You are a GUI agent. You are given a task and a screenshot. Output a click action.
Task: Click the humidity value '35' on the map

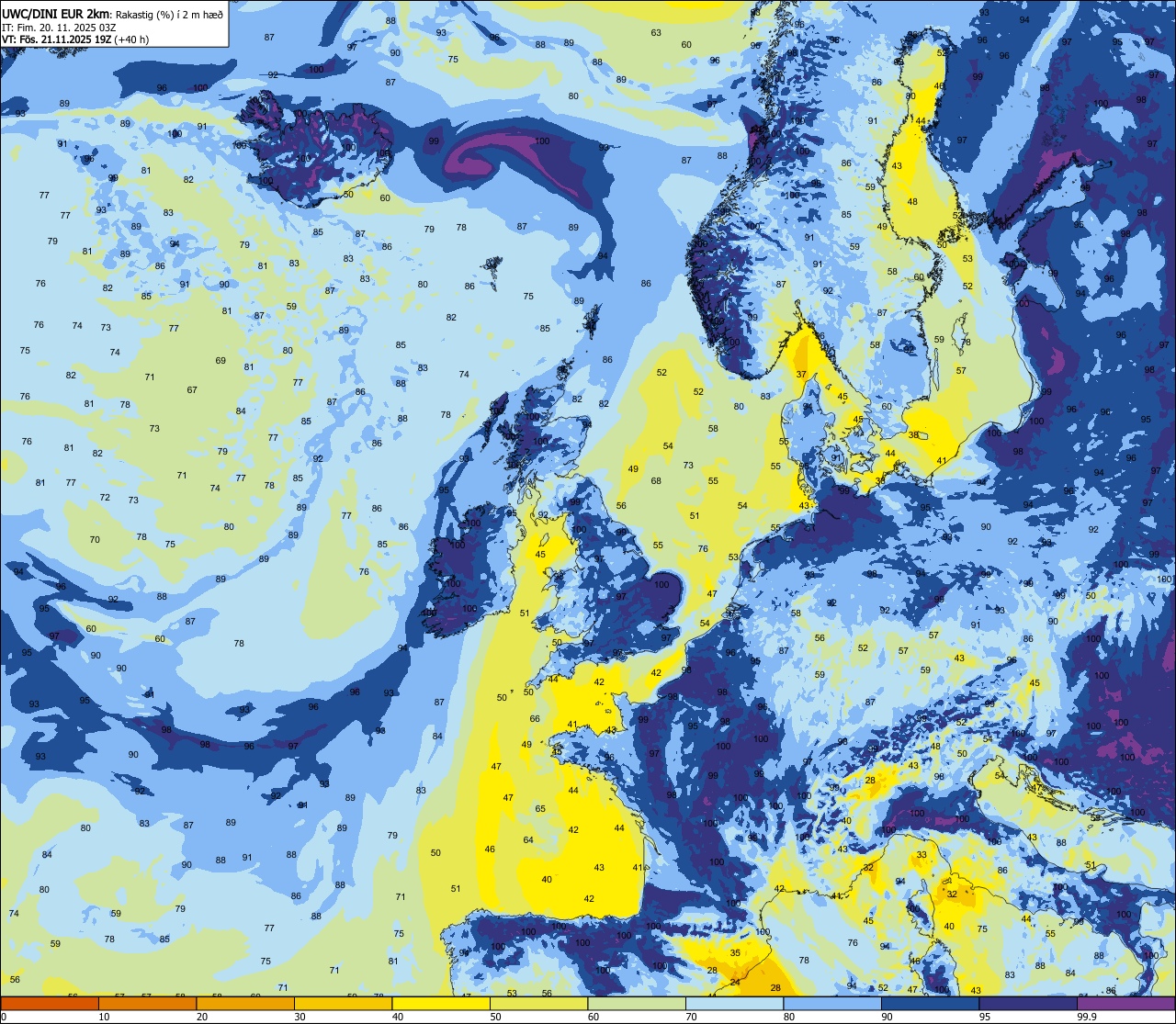coord(735,953)
